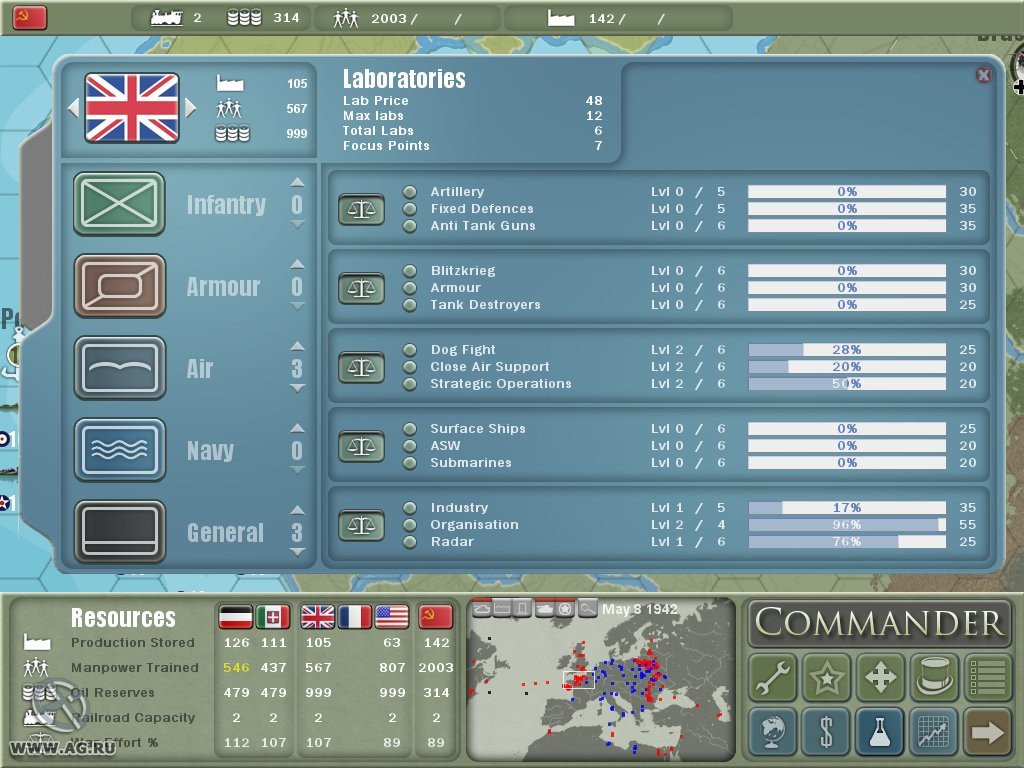The image size is (1024, 768).
Task: Click the United Kingdom flag in panel
Action: pyautogui.click(x=132, y=108)
